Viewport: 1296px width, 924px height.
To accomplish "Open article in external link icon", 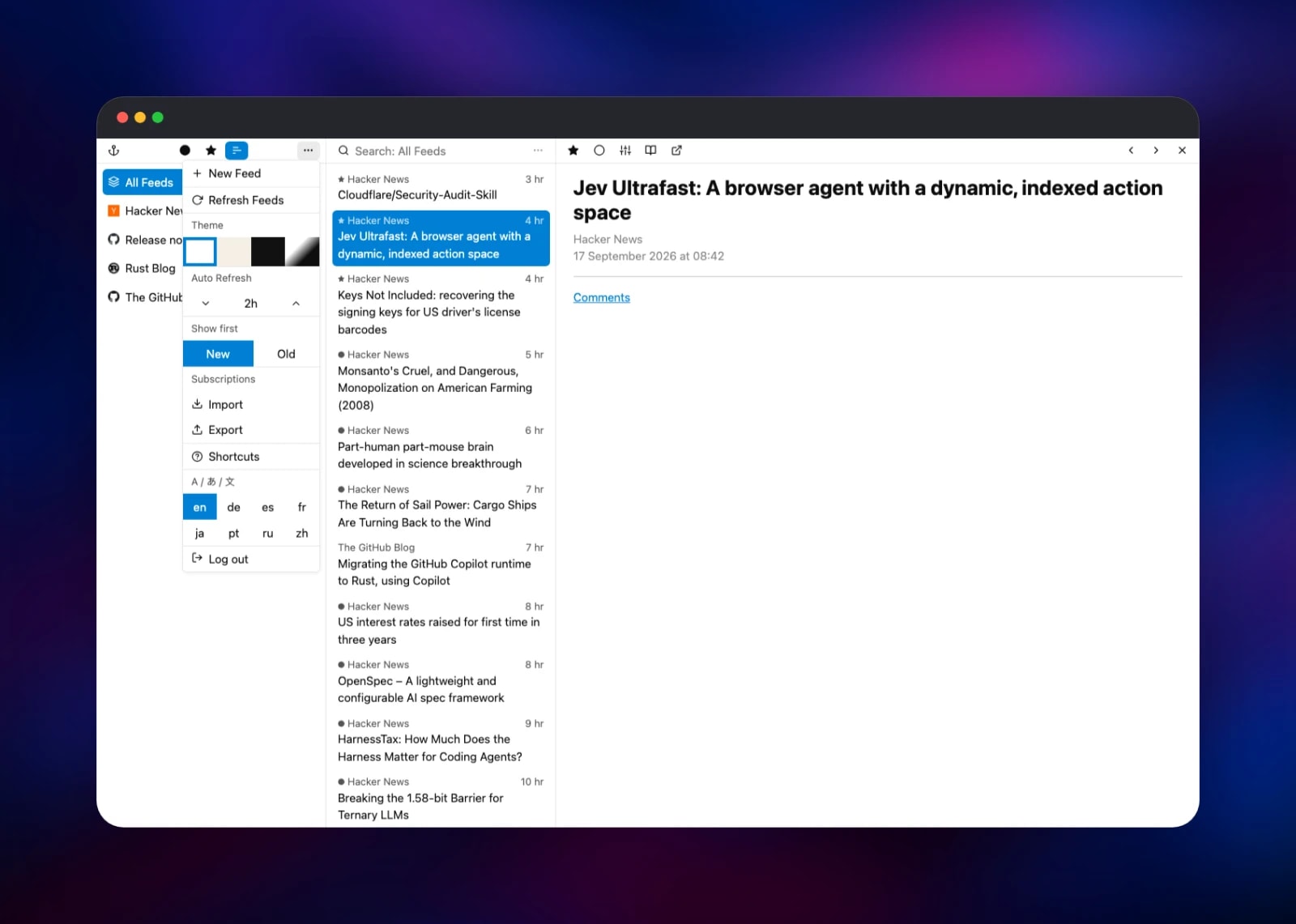I will pyautogui.click(x=676, y=151).
